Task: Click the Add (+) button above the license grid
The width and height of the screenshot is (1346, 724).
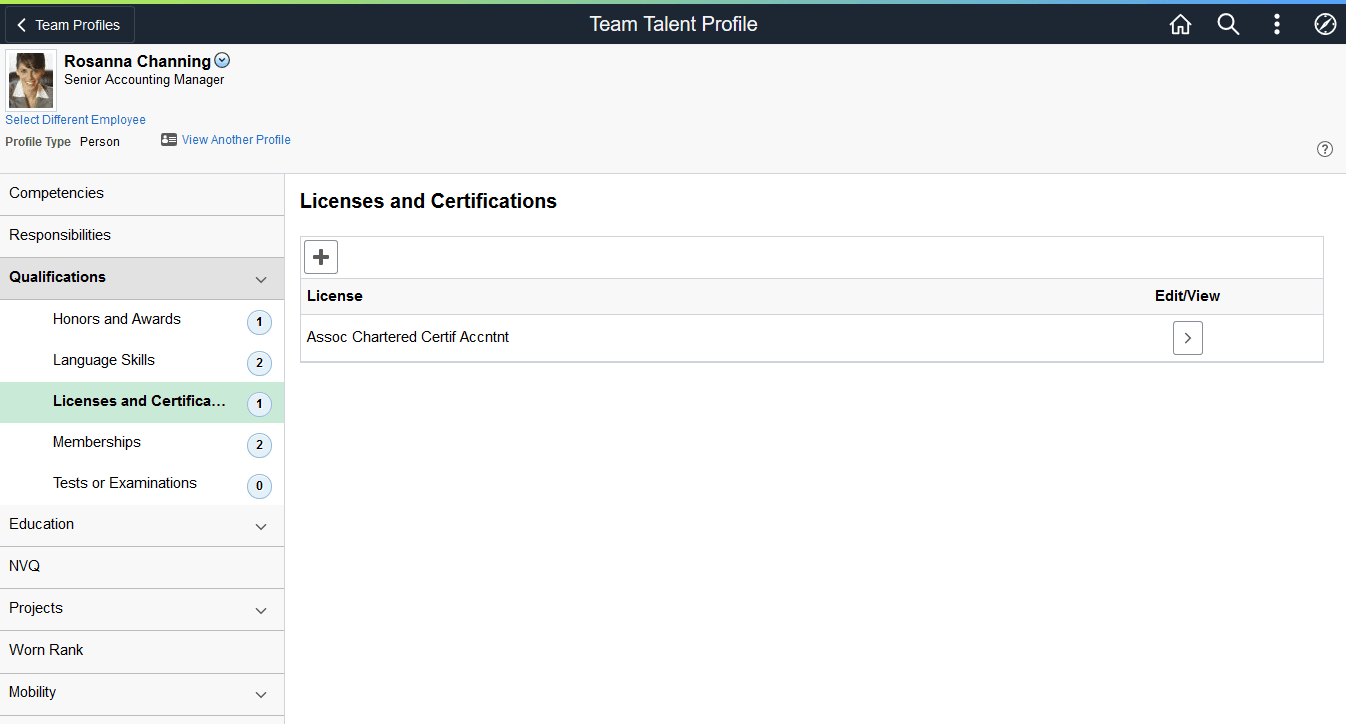Action: point(320,256)
